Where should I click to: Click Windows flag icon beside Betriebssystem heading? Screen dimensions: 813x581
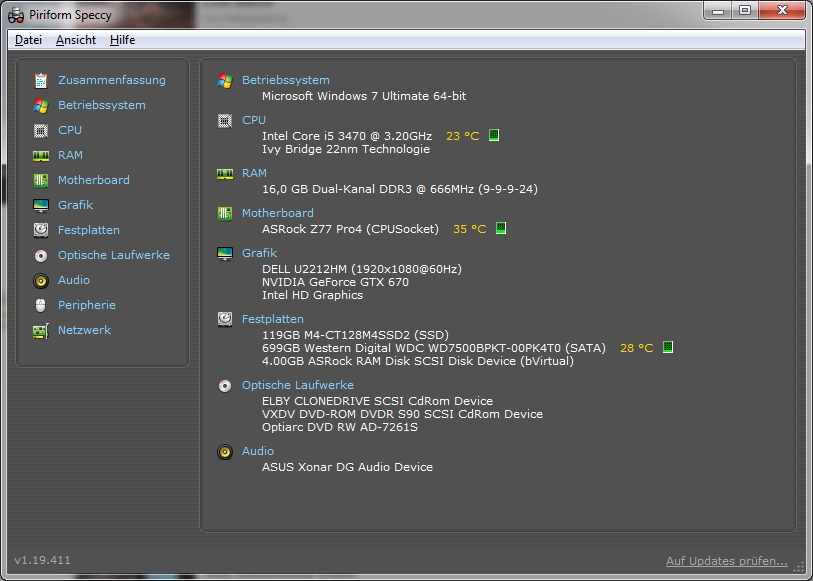point(225,81)
